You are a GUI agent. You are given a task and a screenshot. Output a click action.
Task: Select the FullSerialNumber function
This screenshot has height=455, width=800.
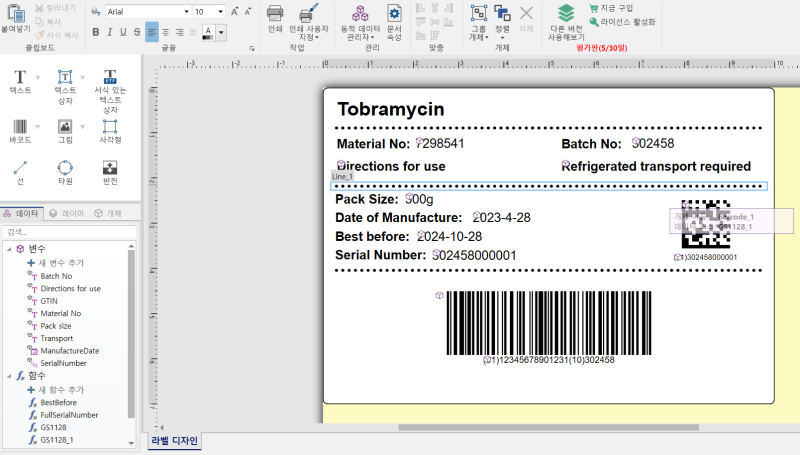click(x=69, y=415)
